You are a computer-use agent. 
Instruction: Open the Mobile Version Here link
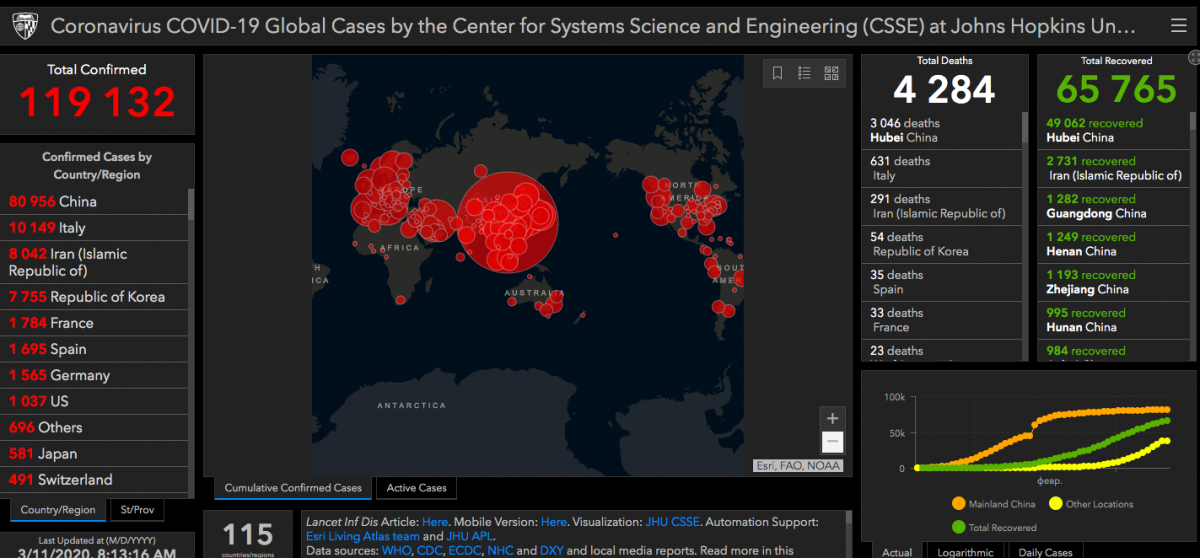click(554, 522)
